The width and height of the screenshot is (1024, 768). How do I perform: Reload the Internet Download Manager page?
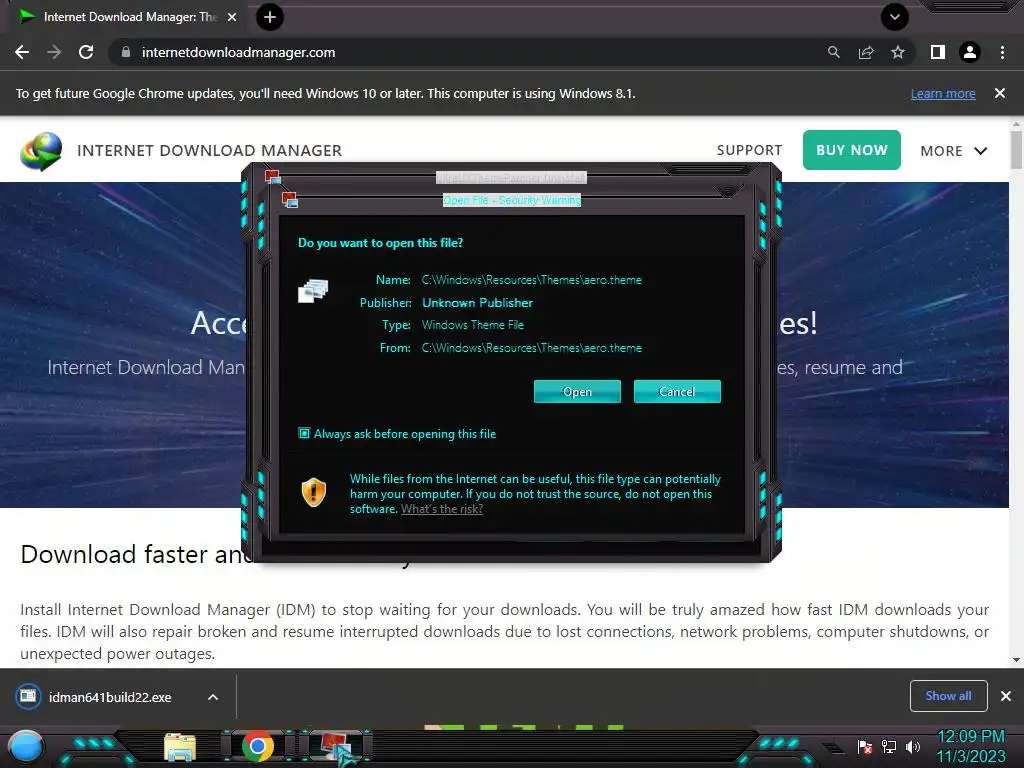(x=86, y=52)
